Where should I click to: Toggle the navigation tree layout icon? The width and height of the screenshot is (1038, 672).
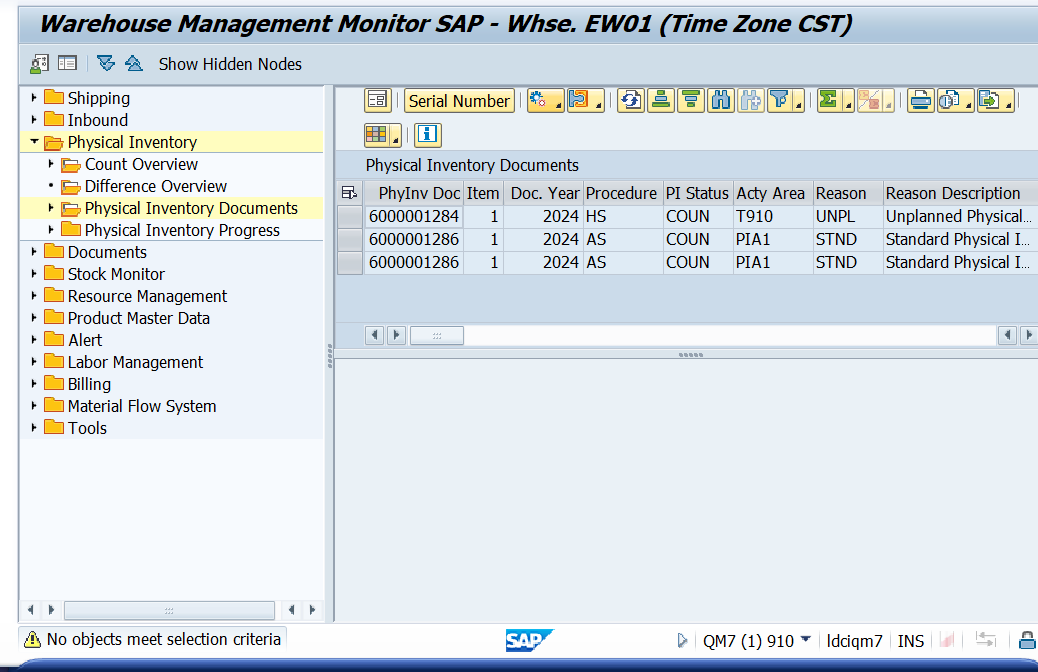pos(68,64)
